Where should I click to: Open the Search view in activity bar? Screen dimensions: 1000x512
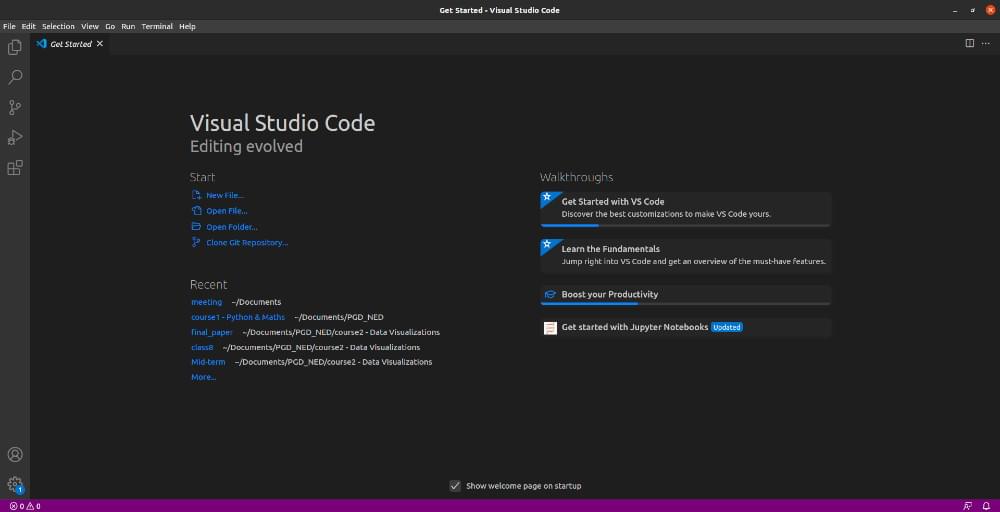point(15,77)
